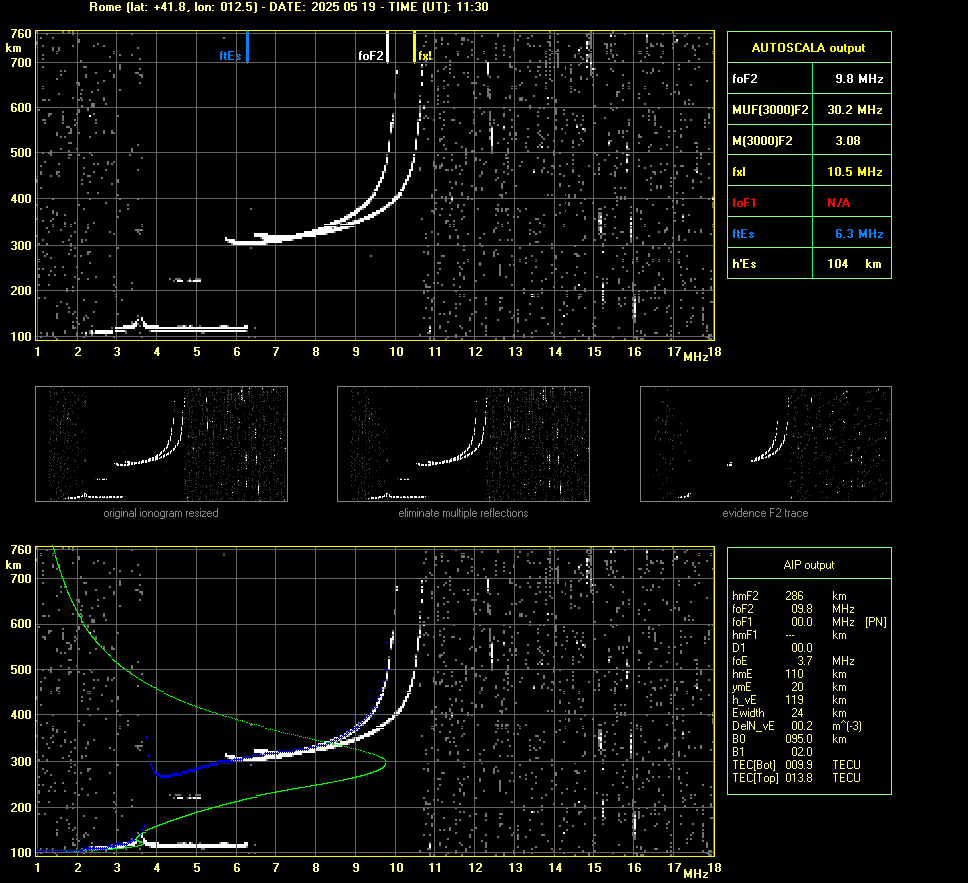
Task: Click the AUTOSCALA output table header
Action: click(x=809, y=48)
